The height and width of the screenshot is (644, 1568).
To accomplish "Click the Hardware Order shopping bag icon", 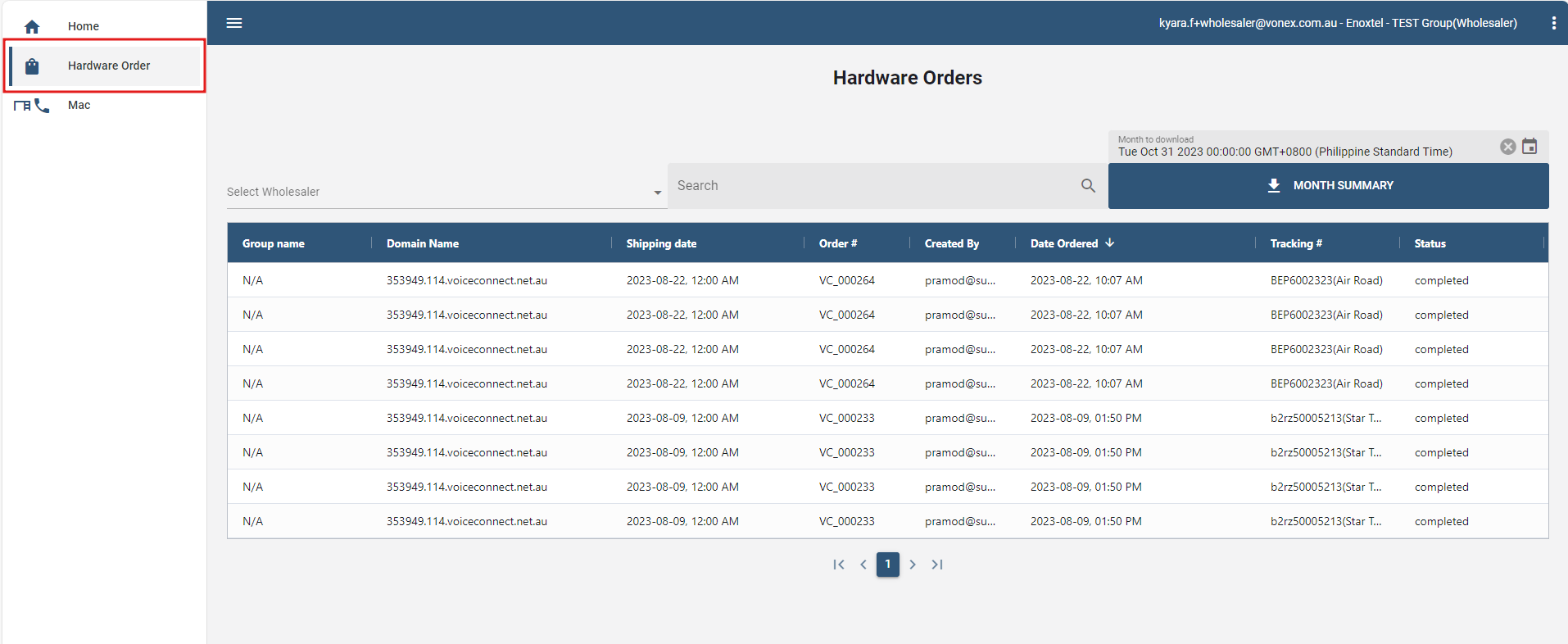I will (x=32, y=66).
